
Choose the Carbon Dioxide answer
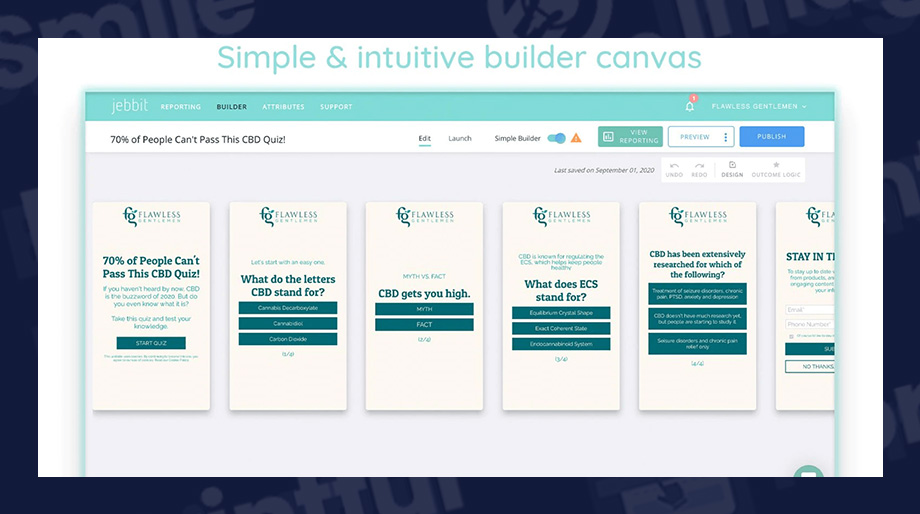[288, 339]
